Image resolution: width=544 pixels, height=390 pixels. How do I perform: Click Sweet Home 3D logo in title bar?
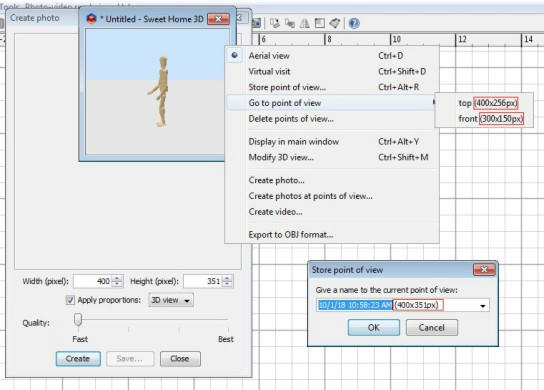tap(91, 19)
